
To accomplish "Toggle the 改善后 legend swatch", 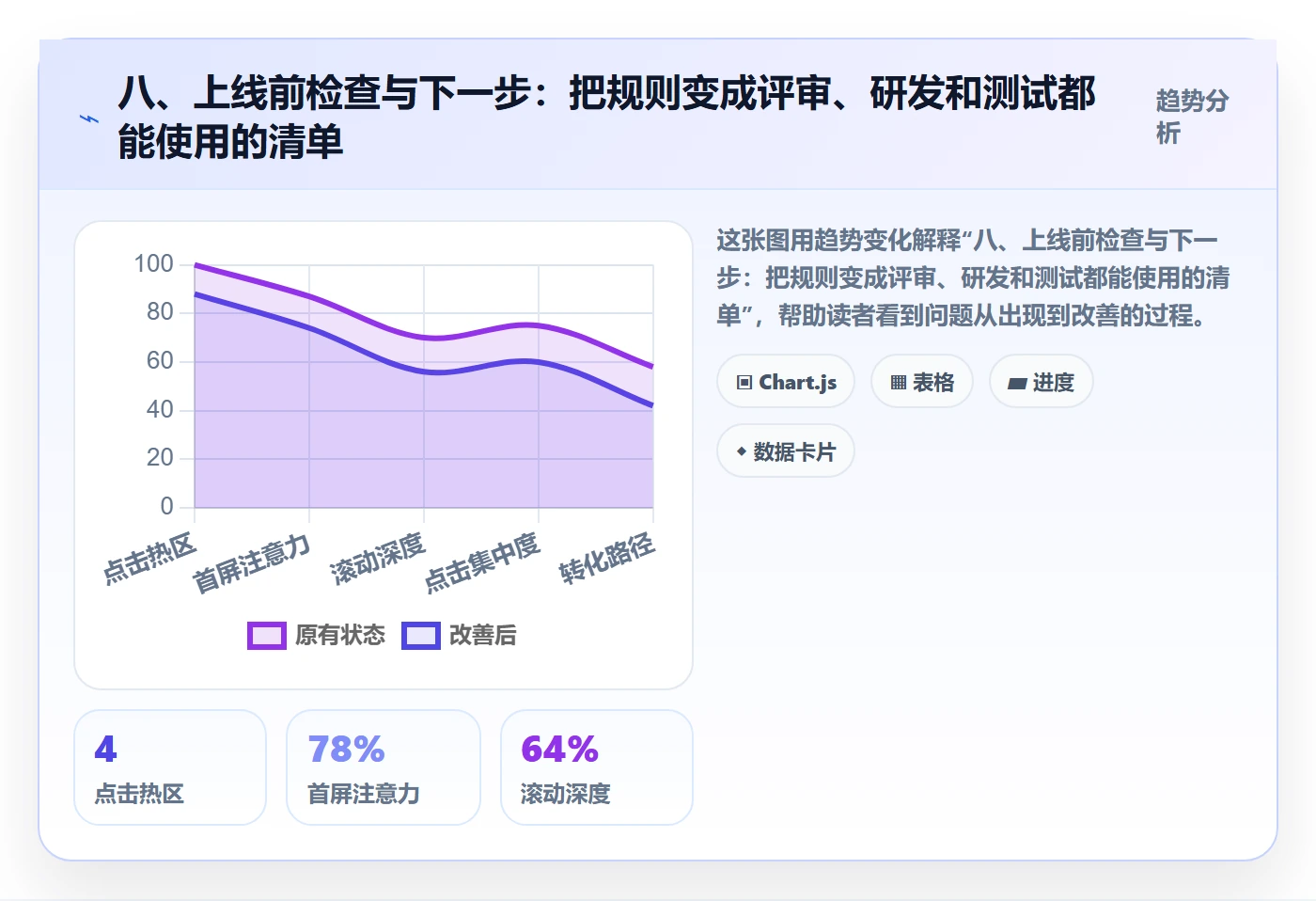I will click(x=420, y=636).
